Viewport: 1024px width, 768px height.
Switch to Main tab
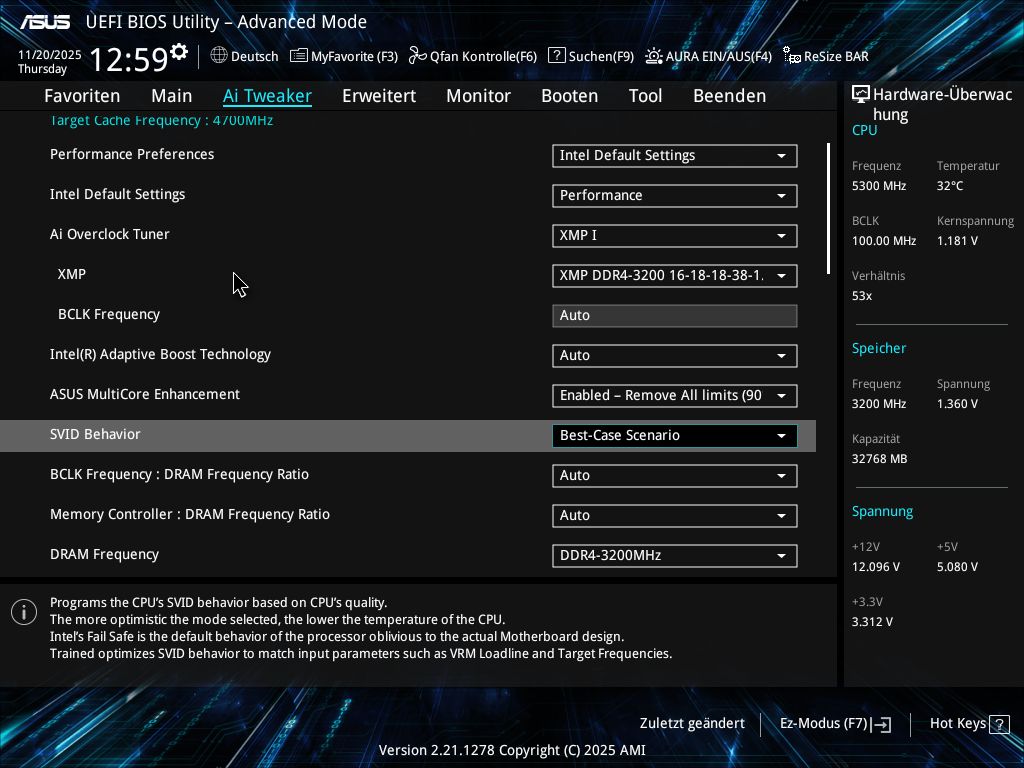[x=172, y=96]
